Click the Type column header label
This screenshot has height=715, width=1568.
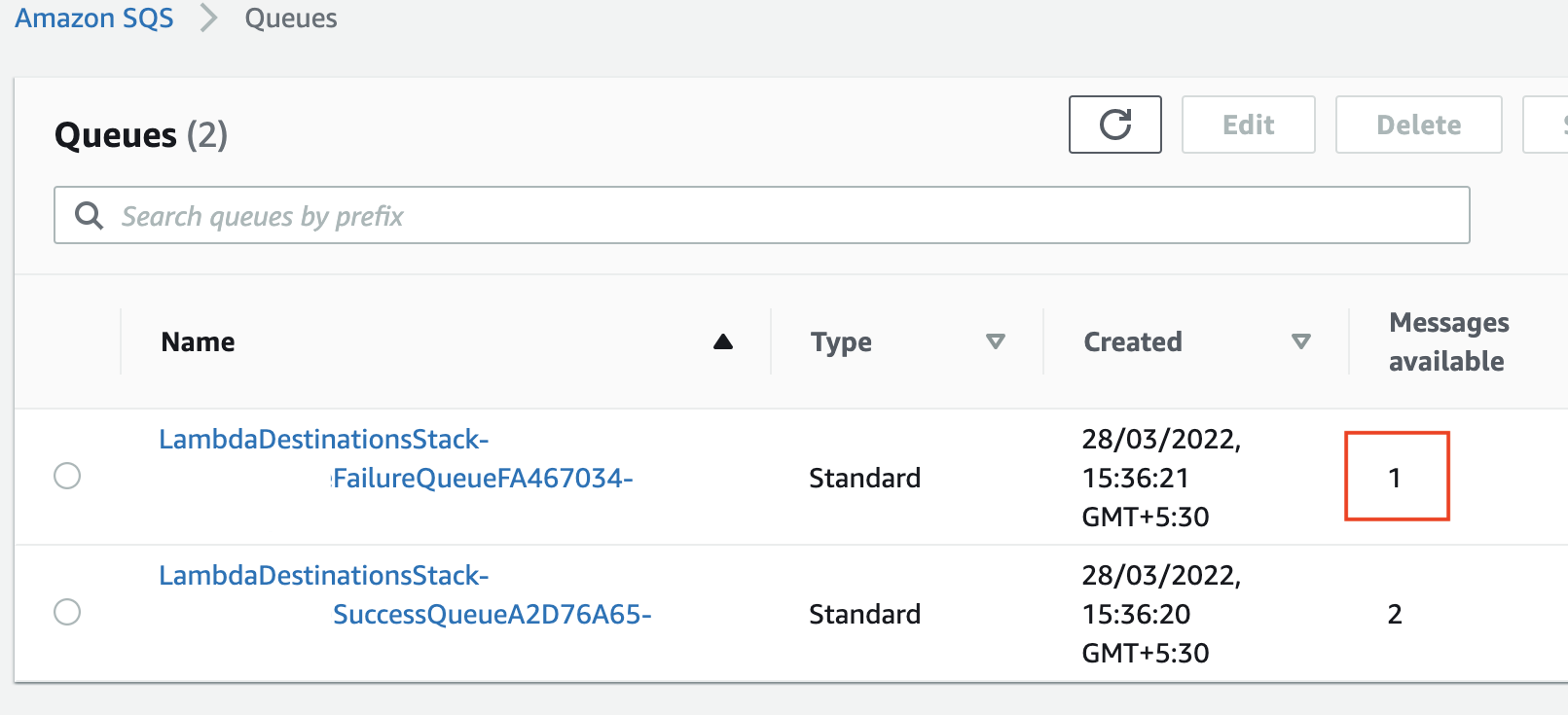[841, 342]
